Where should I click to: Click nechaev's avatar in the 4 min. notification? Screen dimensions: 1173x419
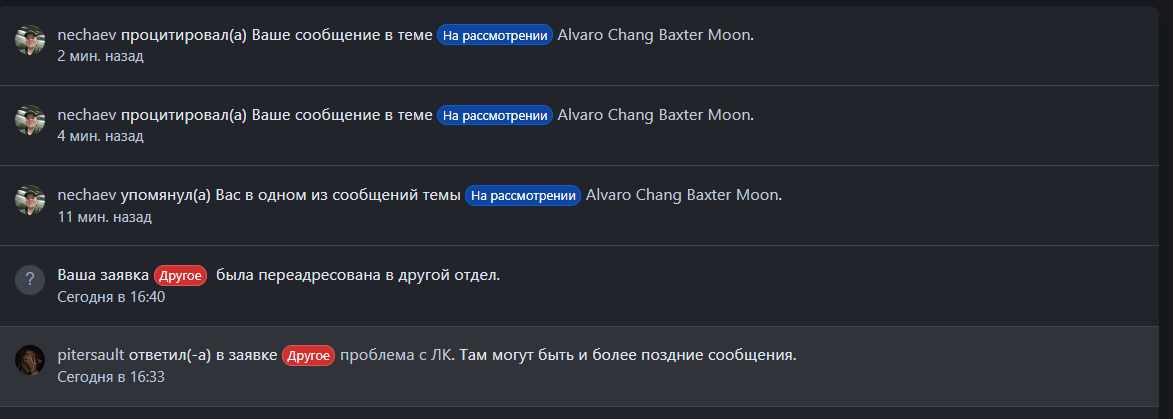[x=30, y=120]
